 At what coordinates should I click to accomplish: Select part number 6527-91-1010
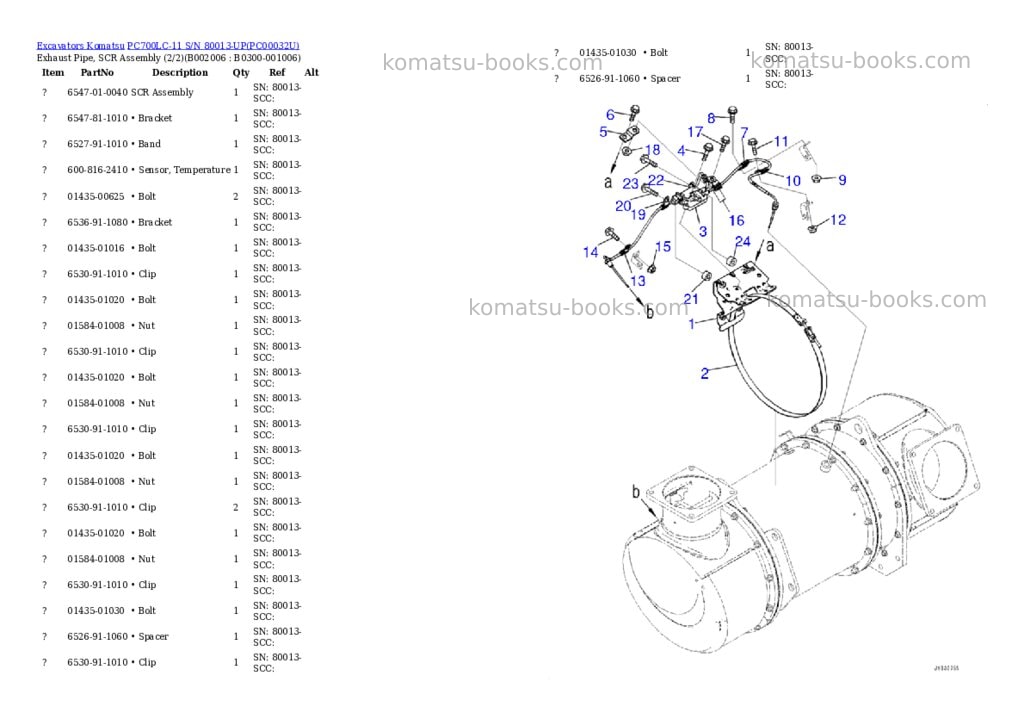pos(97,144)
